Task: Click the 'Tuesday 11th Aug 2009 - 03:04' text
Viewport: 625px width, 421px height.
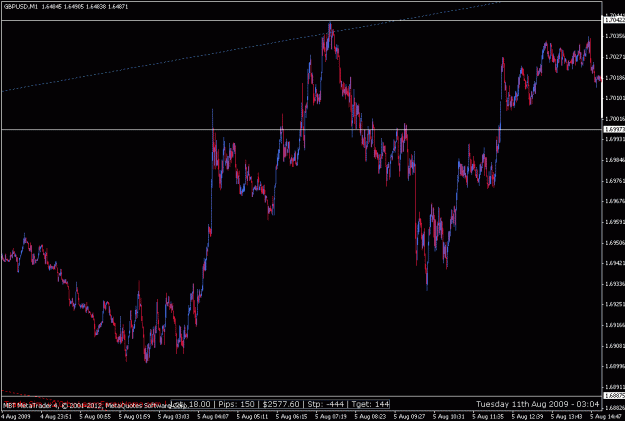Action: pos(537,404)
